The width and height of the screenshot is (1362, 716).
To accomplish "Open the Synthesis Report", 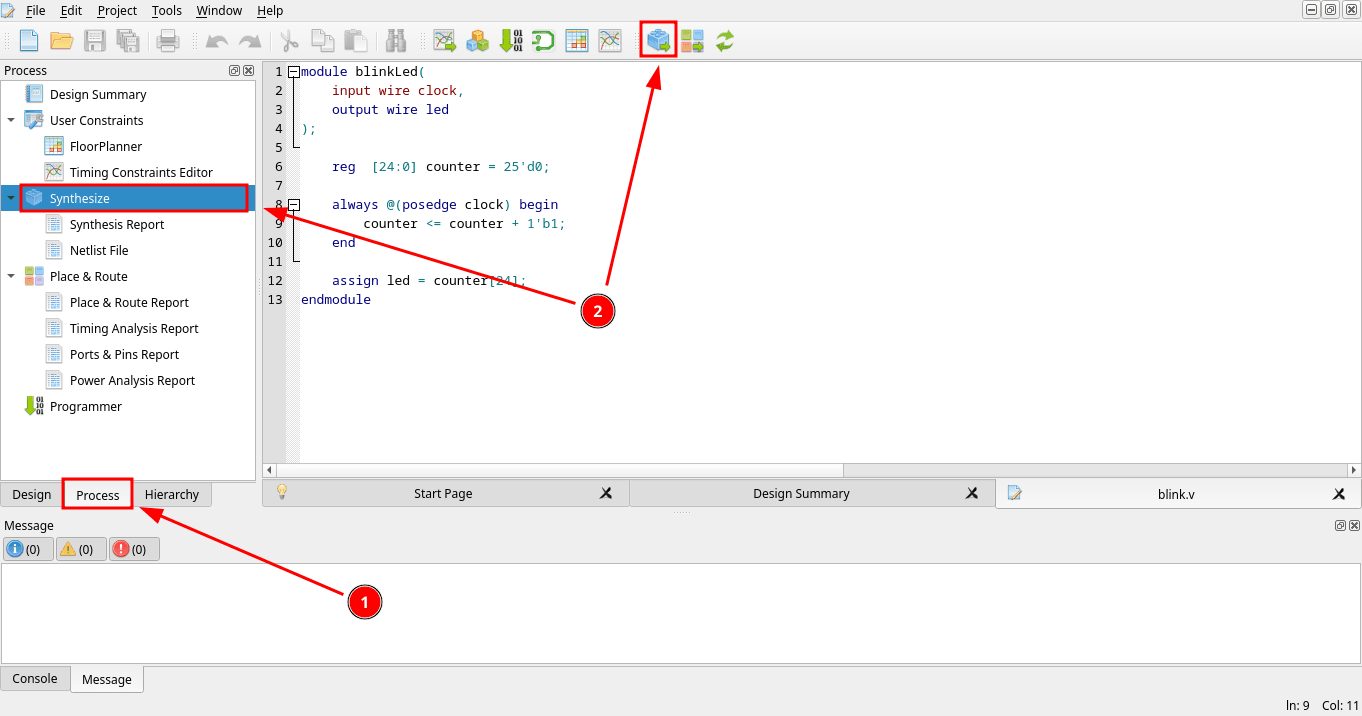I will tap(117, 224).
